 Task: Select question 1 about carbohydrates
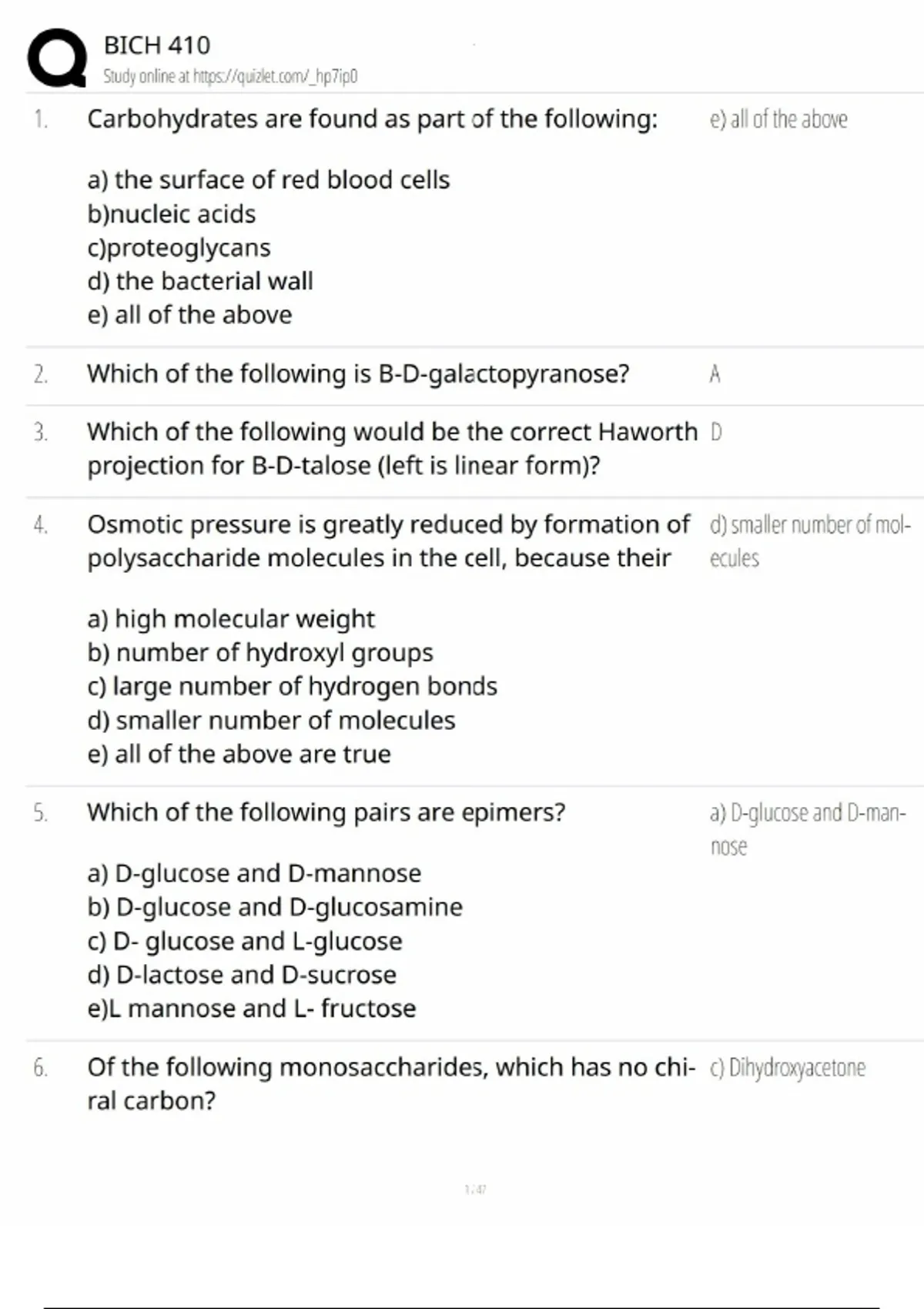coord(372,119)
